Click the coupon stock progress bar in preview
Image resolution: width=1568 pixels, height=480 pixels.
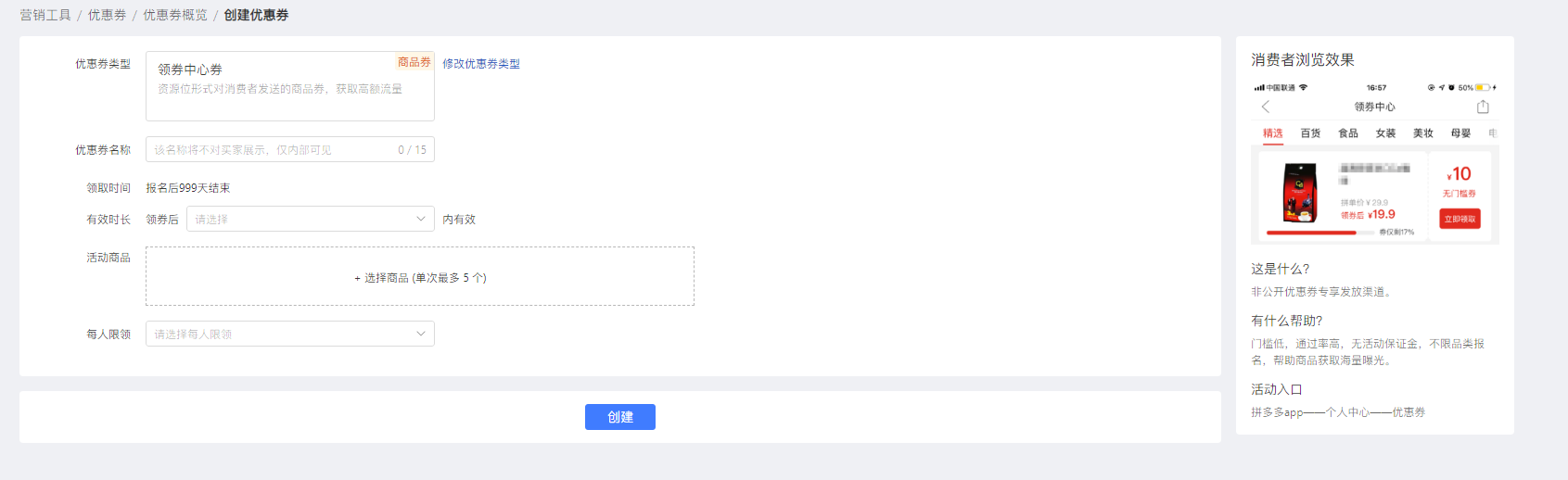[1319, 233]
